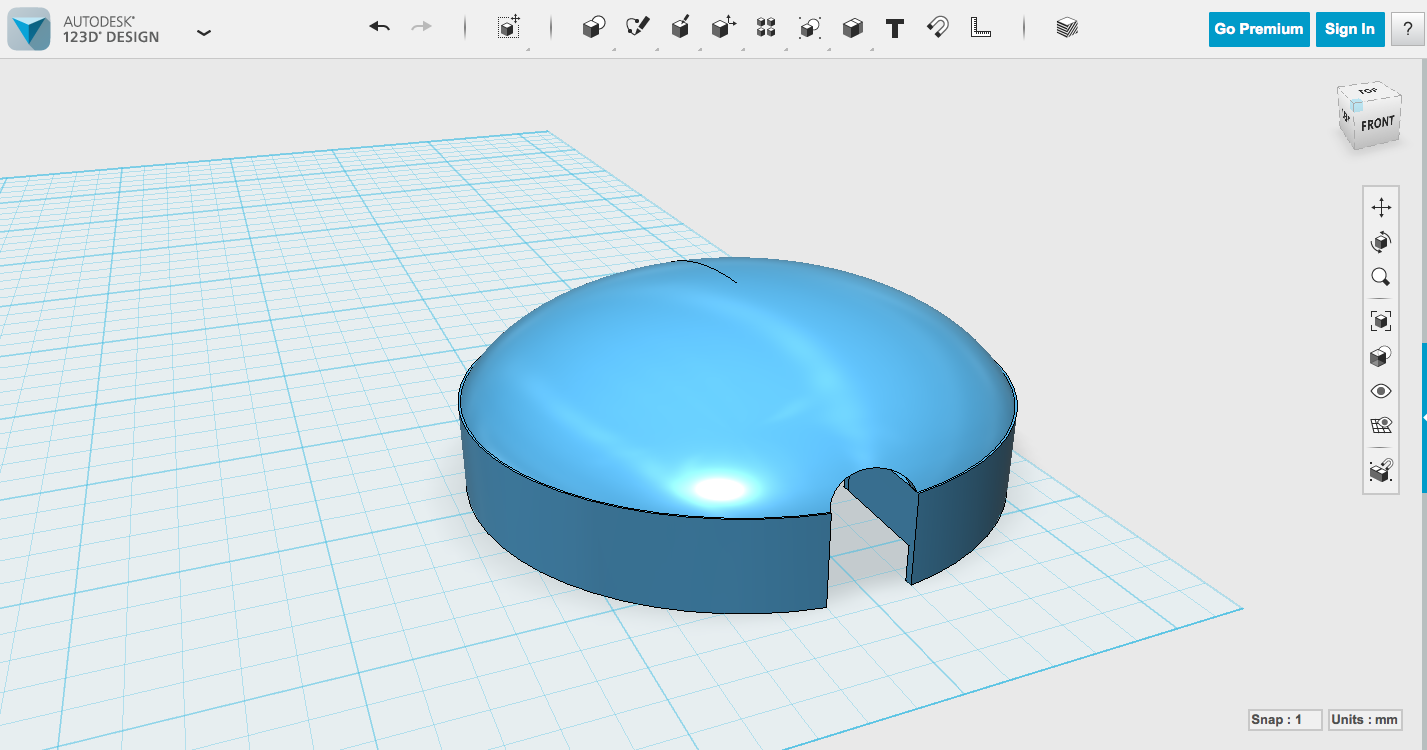This screenshot has width=1427, height=750.
Task: Select the Sketch tool
Action: coord(637,28)
